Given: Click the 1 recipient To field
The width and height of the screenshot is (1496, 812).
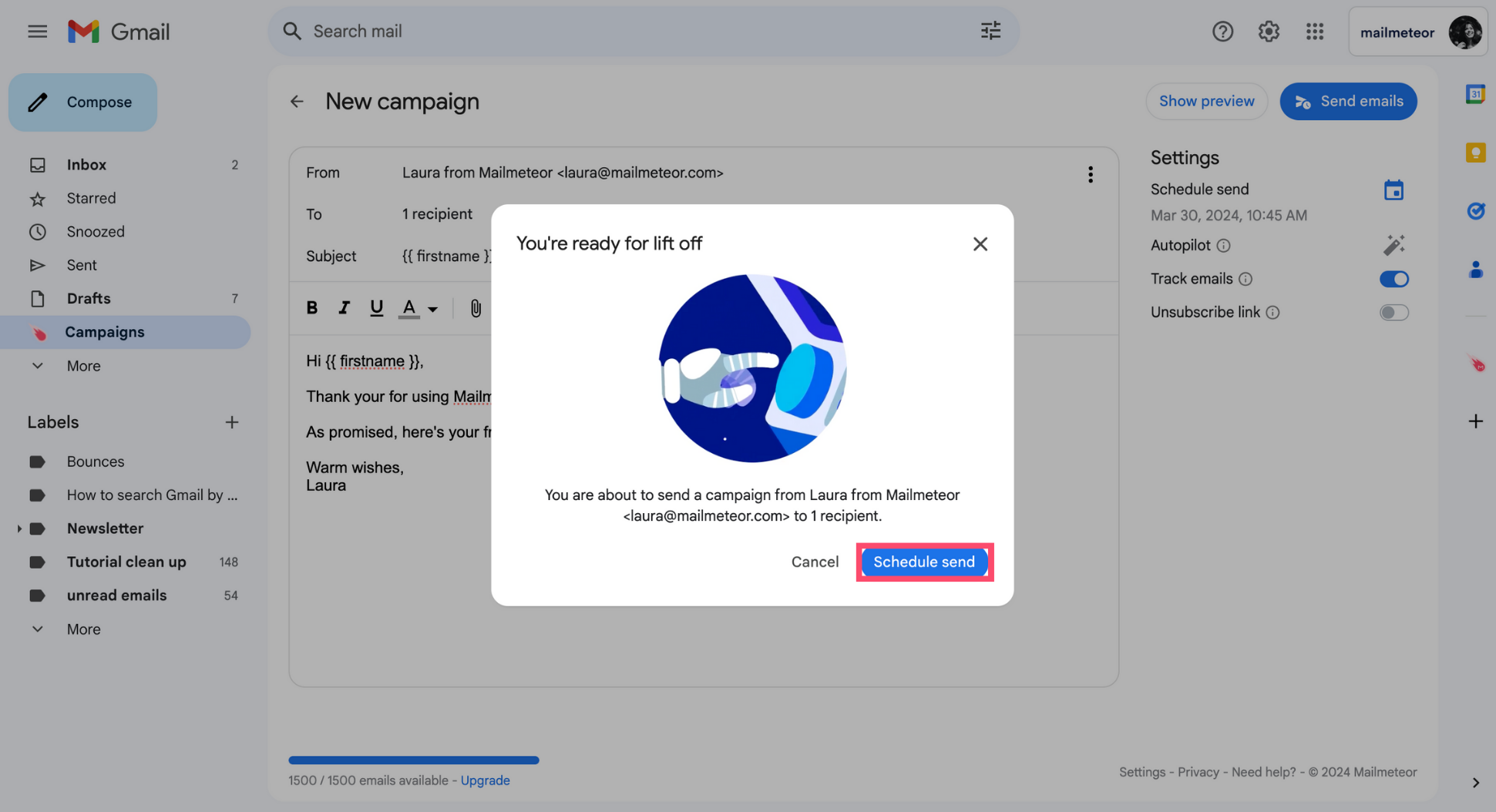Looking at the screenshot, I should click(x=437, y=214).
